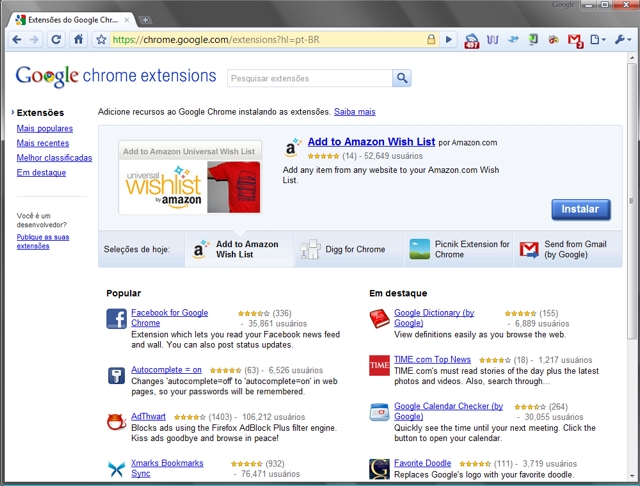Open the Gmail checker extension icon
This screenshot has height=486, width=640.
click(x=575, y=40)
